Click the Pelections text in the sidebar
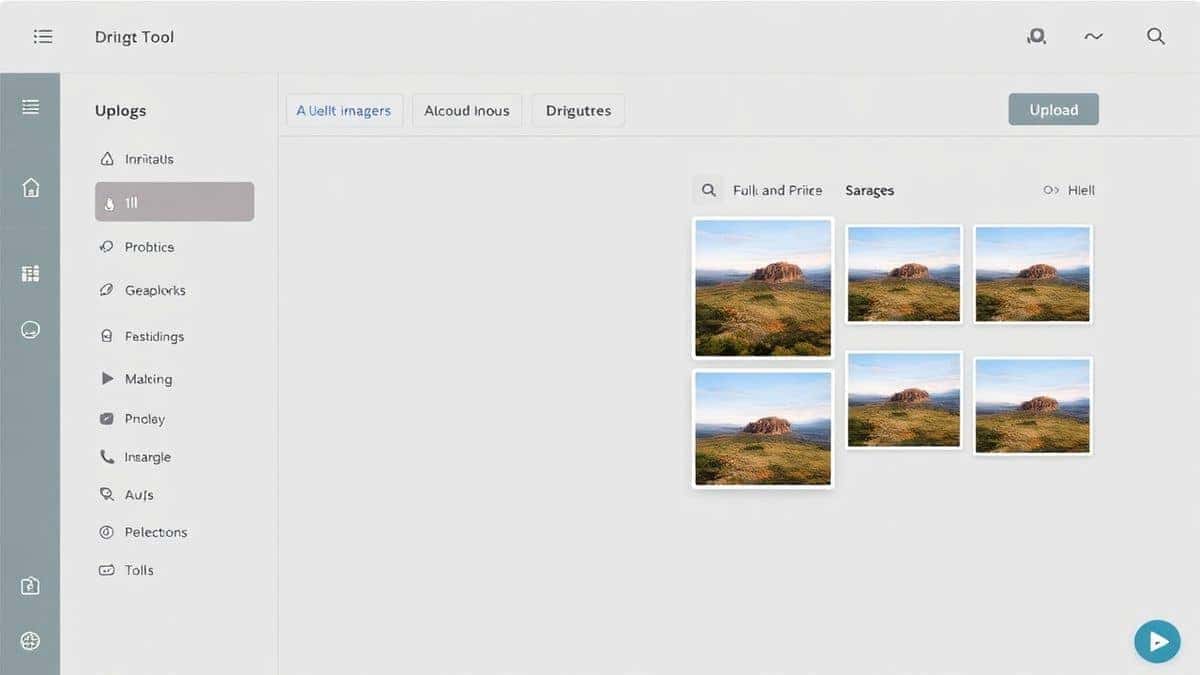 pyautogui.click(x=156, y=532)
